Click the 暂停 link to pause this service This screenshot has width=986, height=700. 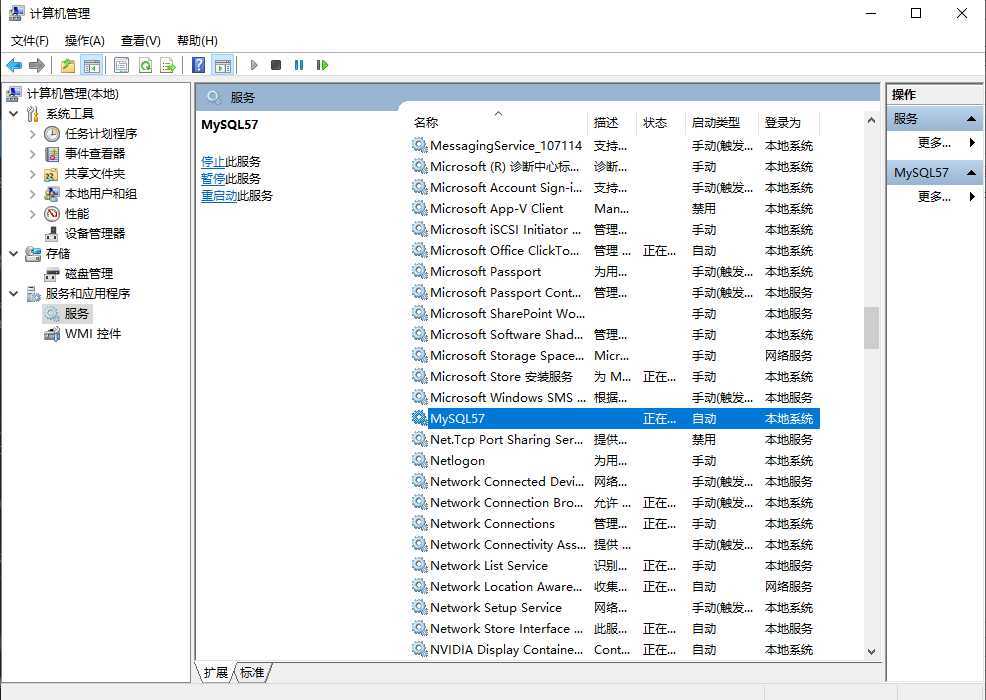213,179
